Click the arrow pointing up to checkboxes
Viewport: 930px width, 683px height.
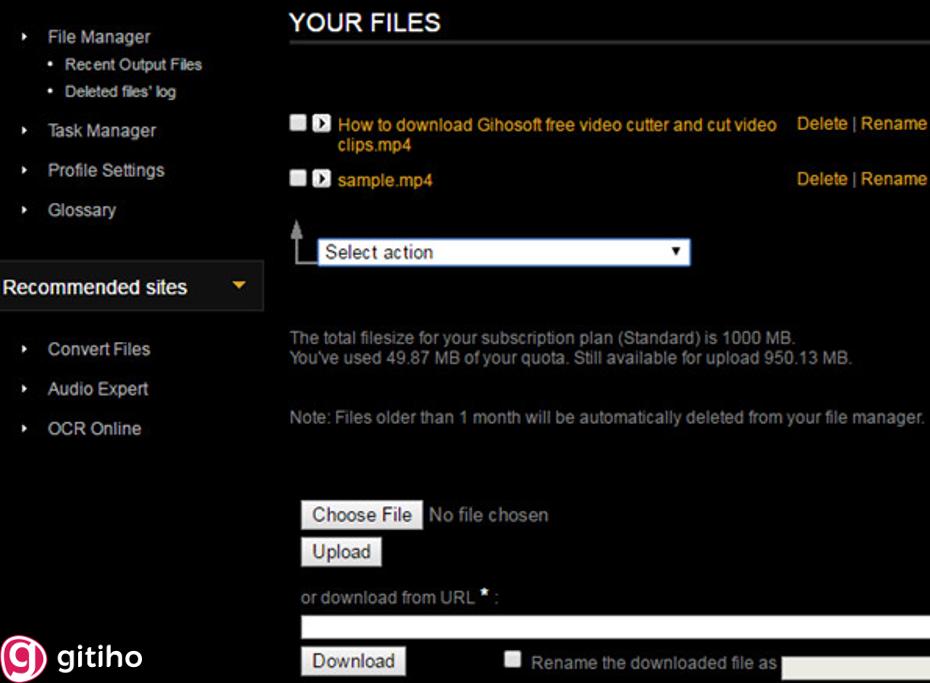(x=296, y=232)
